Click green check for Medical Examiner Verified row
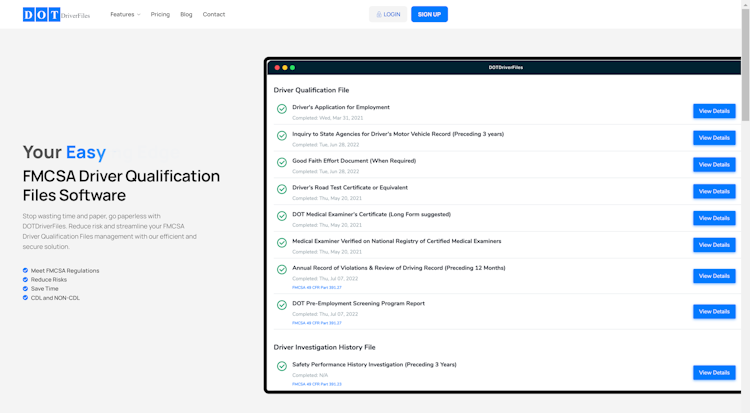Viewport: 750px width, 413px height. point(282,243)
